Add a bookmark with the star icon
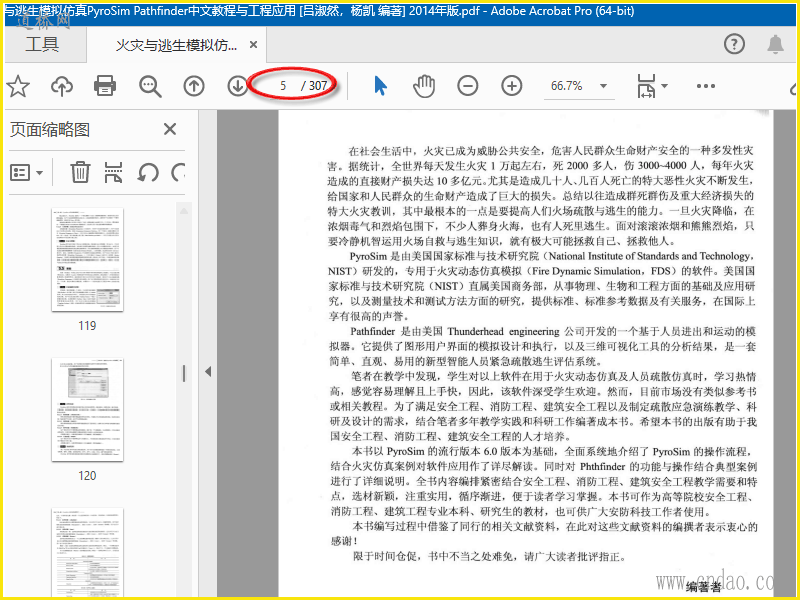Screen dimensions: 800x600 tap(18, 86)
